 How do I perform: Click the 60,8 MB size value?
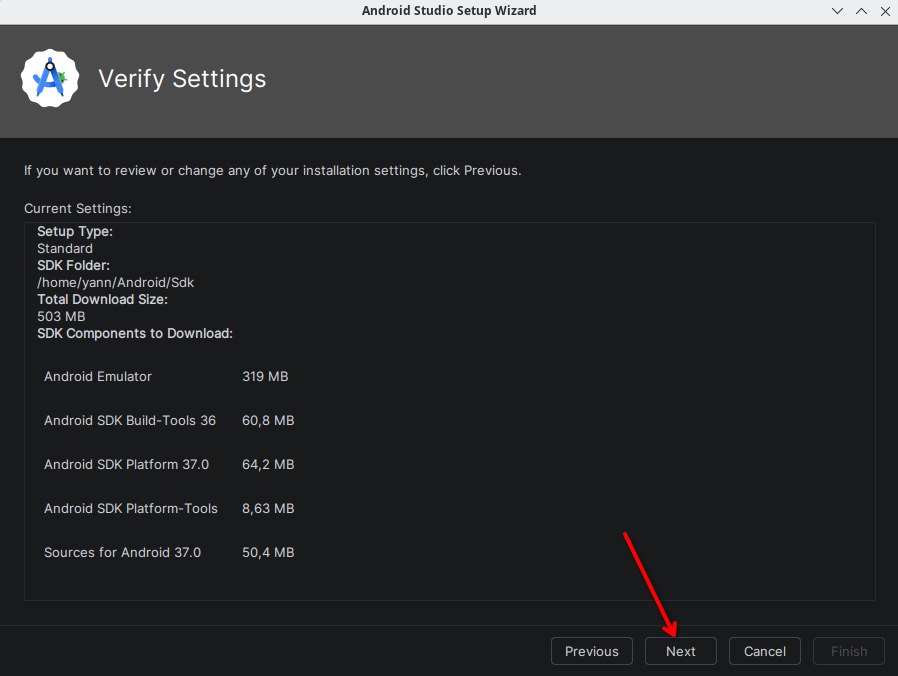pyautogui.click(x=268, y=420)
